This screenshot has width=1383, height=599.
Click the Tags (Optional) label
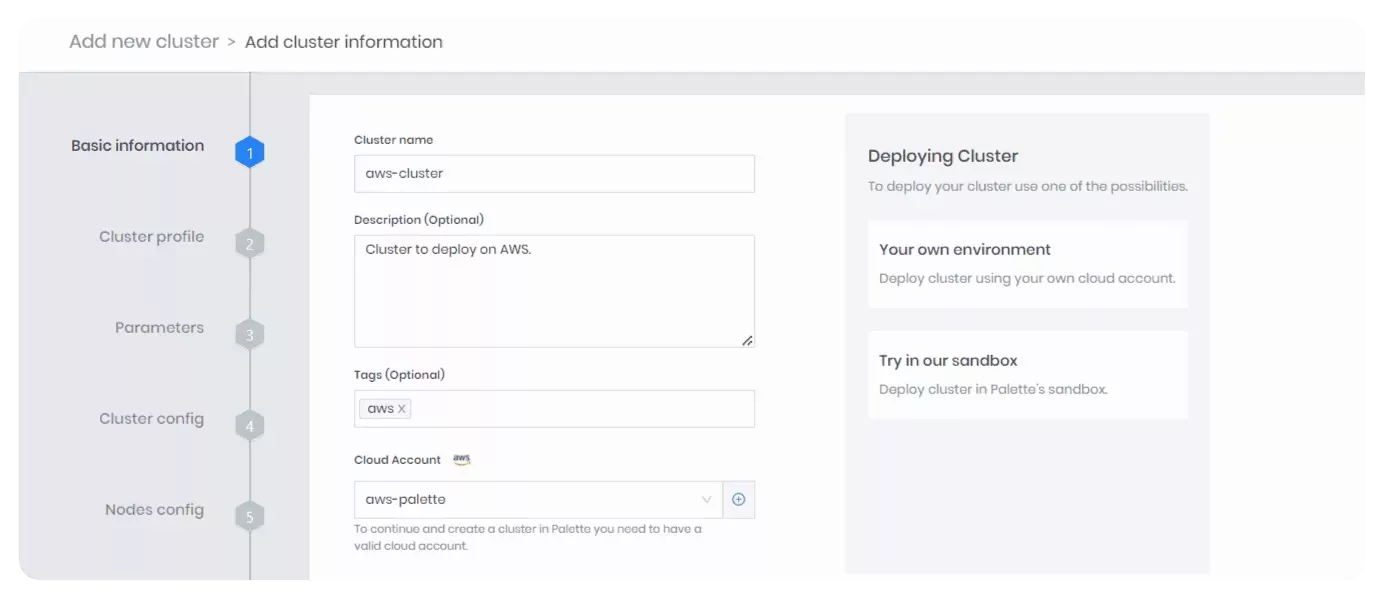tap(399, 375)
